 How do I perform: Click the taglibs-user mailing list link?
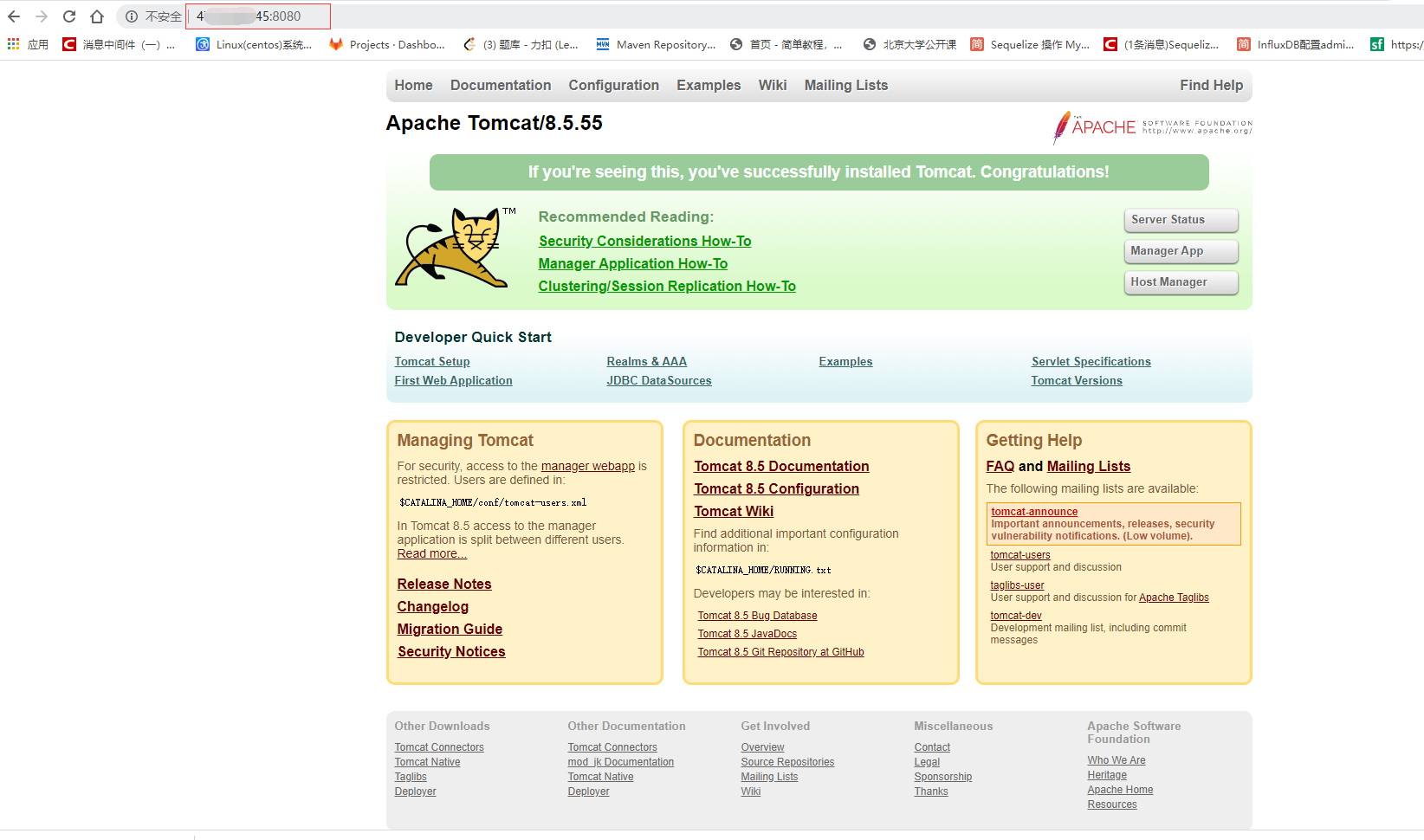pos(1017,585)
